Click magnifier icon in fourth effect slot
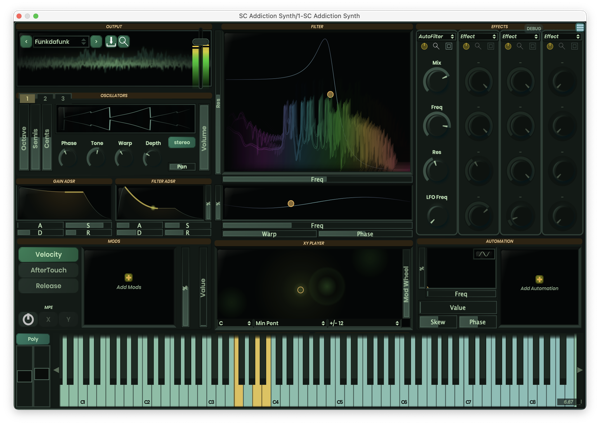The image size is (600, 425). point(562,47)
